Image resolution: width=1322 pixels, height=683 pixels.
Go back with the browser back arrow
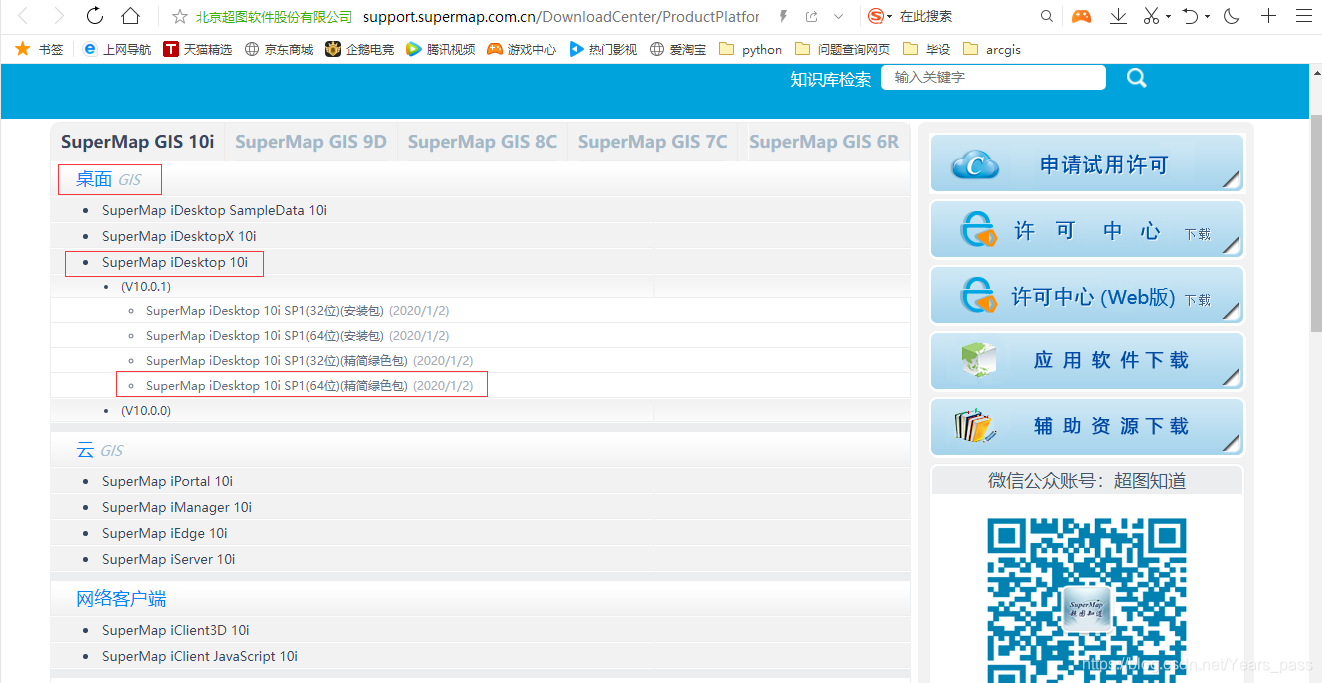tap(22, 16)
